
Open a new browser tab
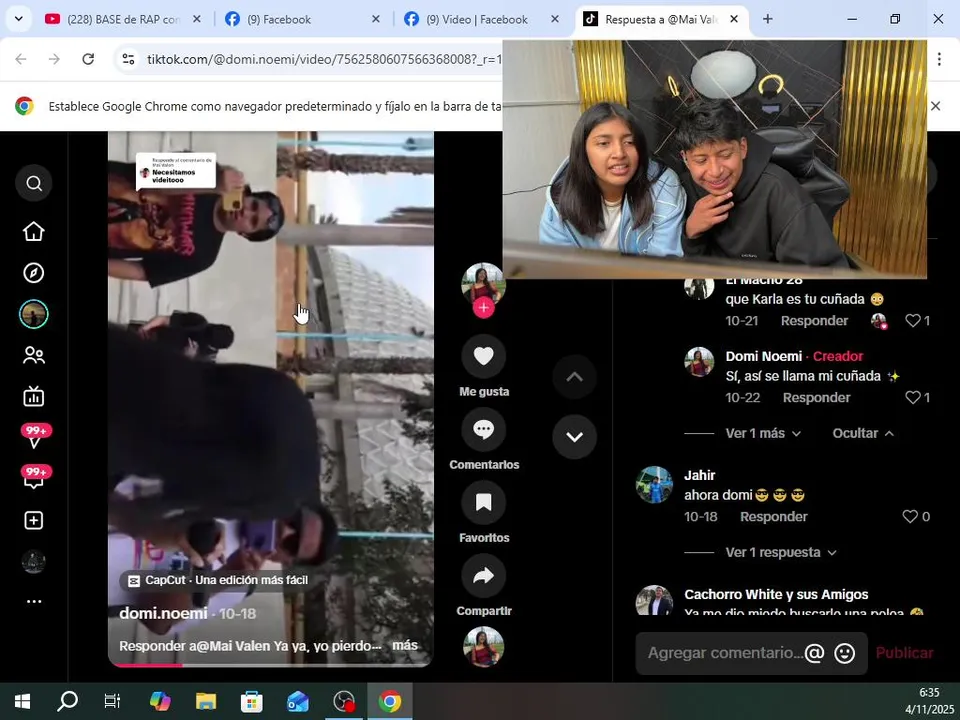(x=768, y=20)
